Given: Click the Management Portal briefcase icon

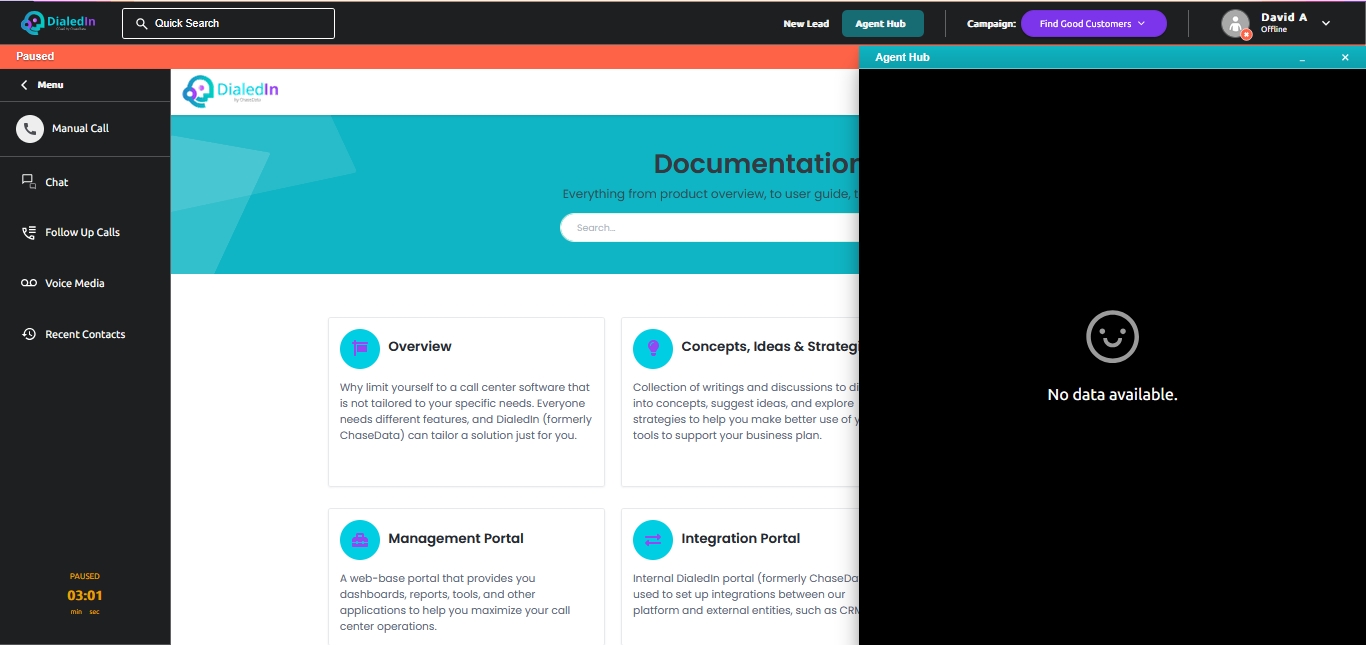Looking at the screenshot, I should [x=360, y=540].
